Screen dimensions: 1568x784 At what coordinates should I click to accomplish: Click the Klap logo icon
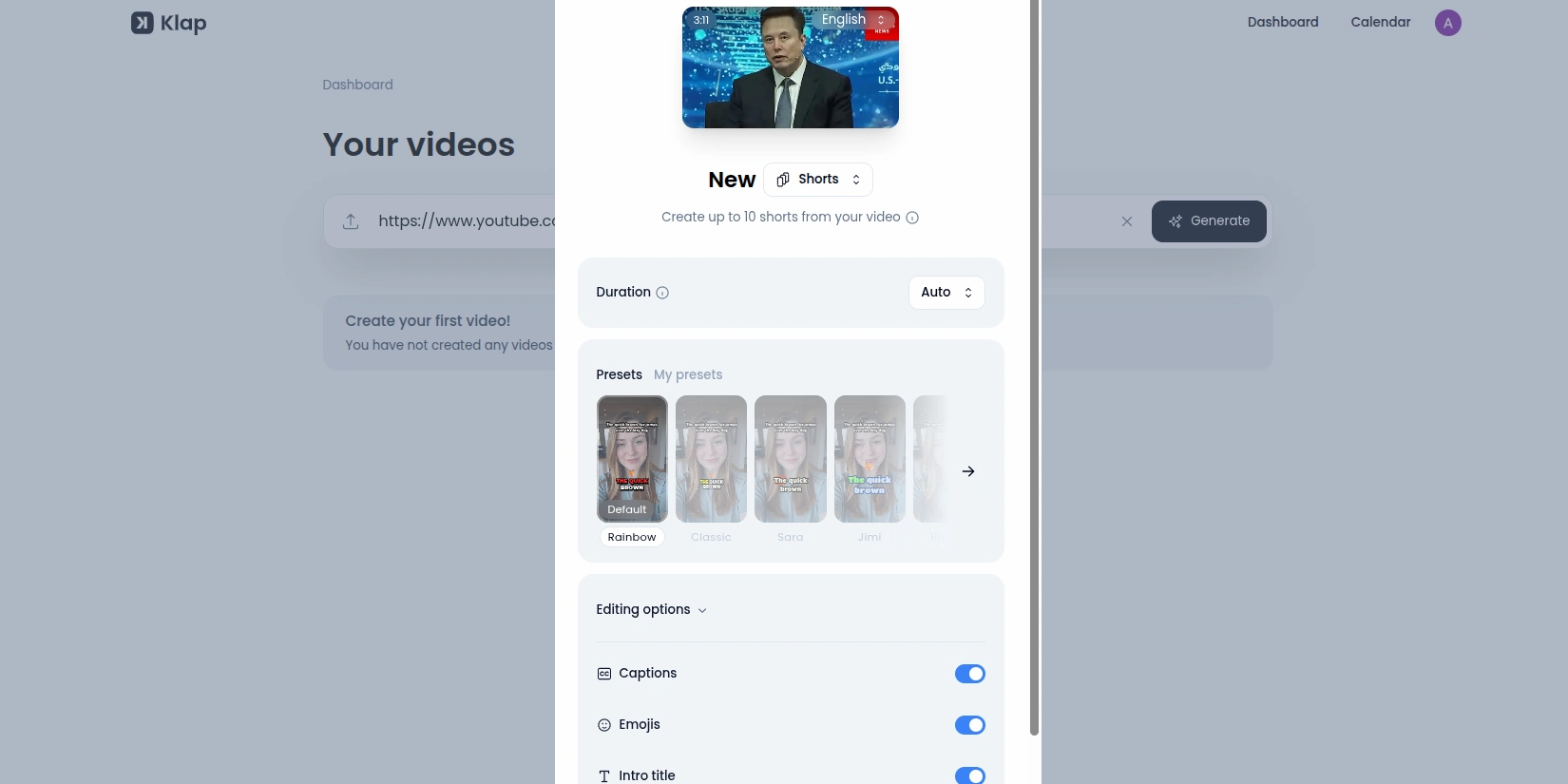pos(143,23)
